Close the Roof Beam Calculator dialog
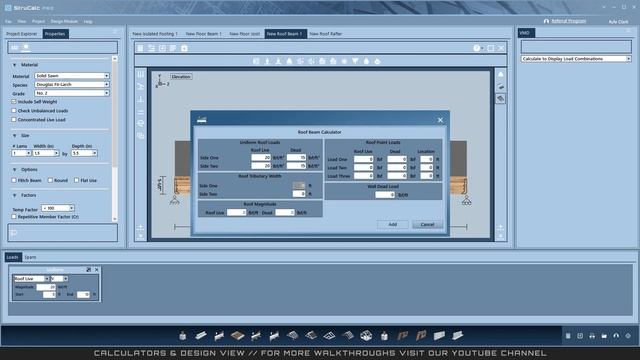This screenshot has width=640, height=360. click(x=440, y=120)
